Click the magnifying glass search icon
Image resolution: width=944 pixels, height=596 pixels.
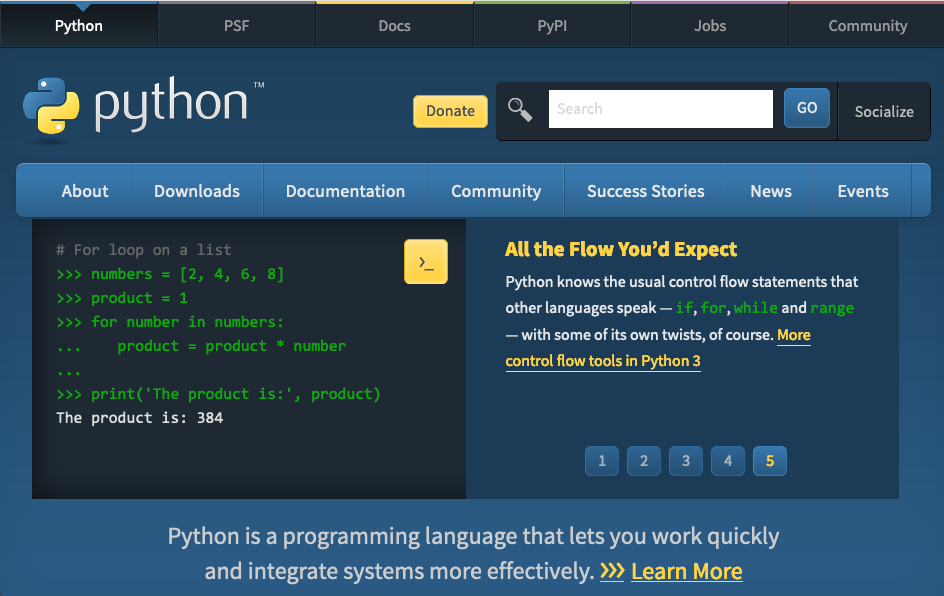pyautogui.click(x=520, y=110)
